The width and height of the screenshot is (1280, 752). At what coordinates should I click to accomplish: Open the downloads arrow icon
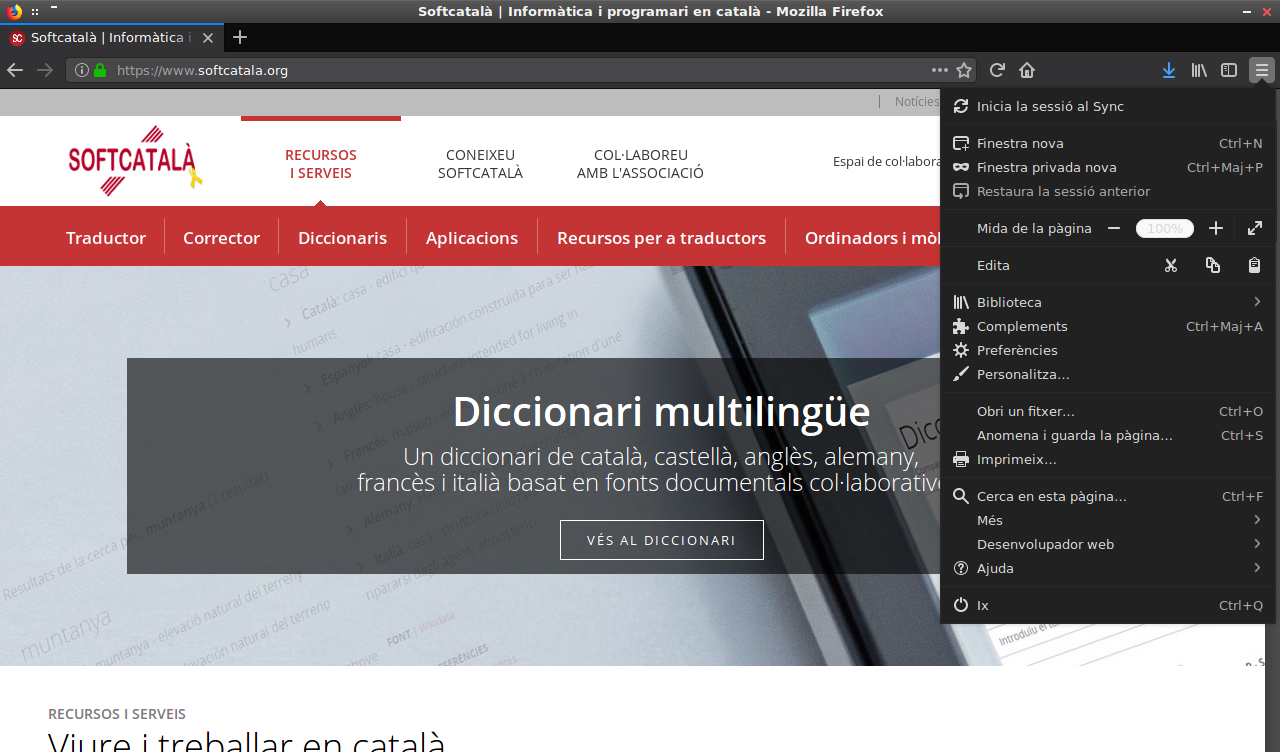(x=1168, y=70)
